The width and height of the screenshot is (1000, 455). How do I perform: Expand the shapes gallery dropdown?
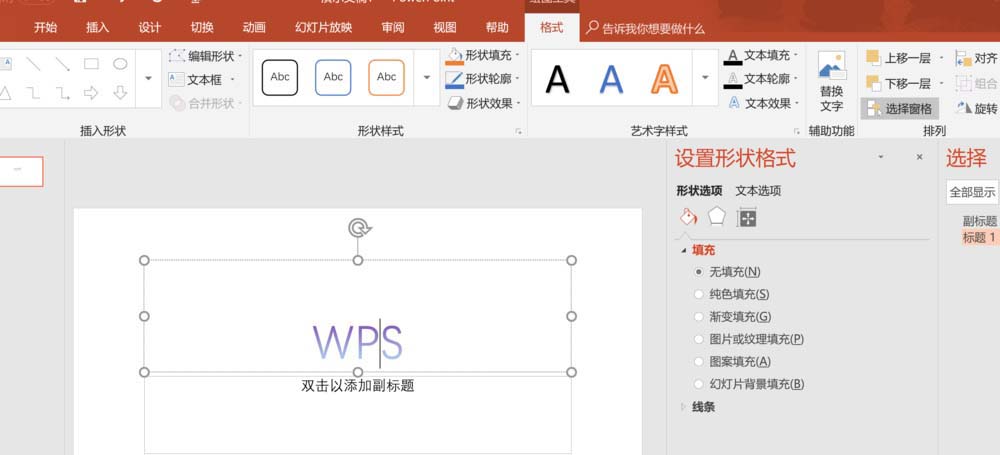coord(149,78)
